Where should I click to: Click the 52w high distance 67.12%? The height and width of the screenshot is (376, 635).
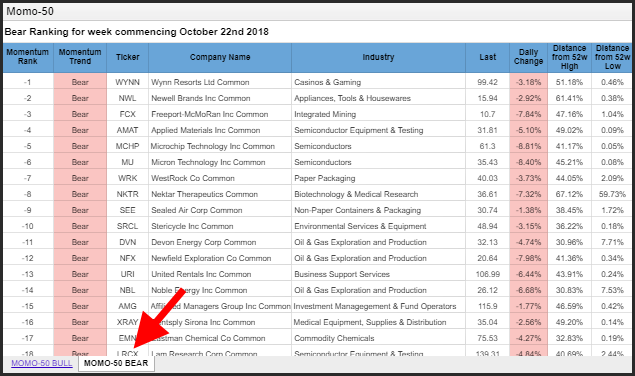[569, 194]
